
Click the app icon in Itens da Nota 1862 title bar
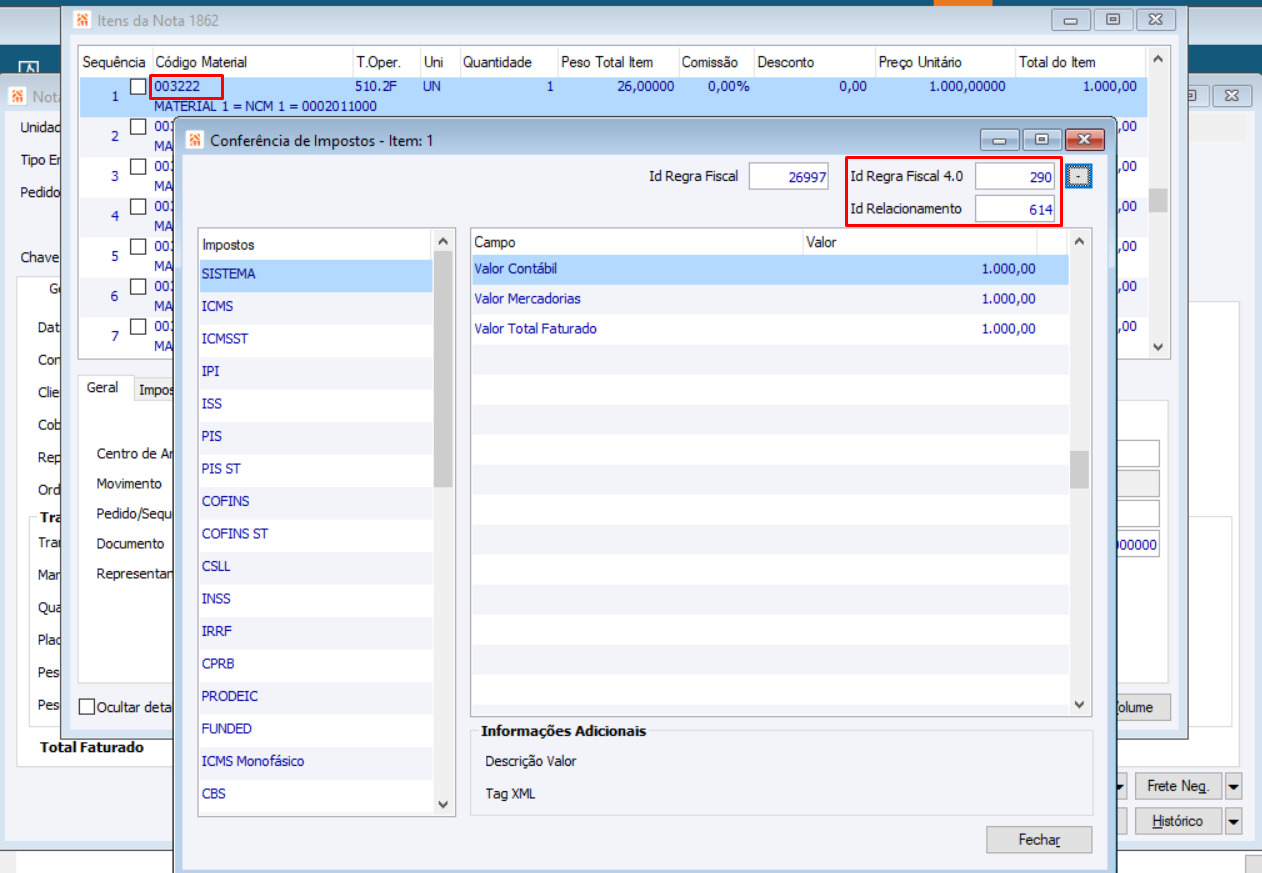[x=82, y=20]
